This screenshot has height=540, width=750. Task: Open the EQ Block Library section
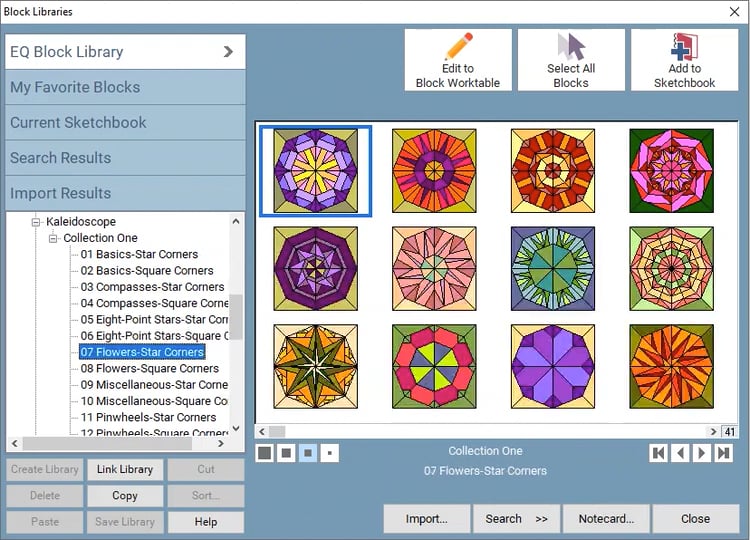coord(125,52)
